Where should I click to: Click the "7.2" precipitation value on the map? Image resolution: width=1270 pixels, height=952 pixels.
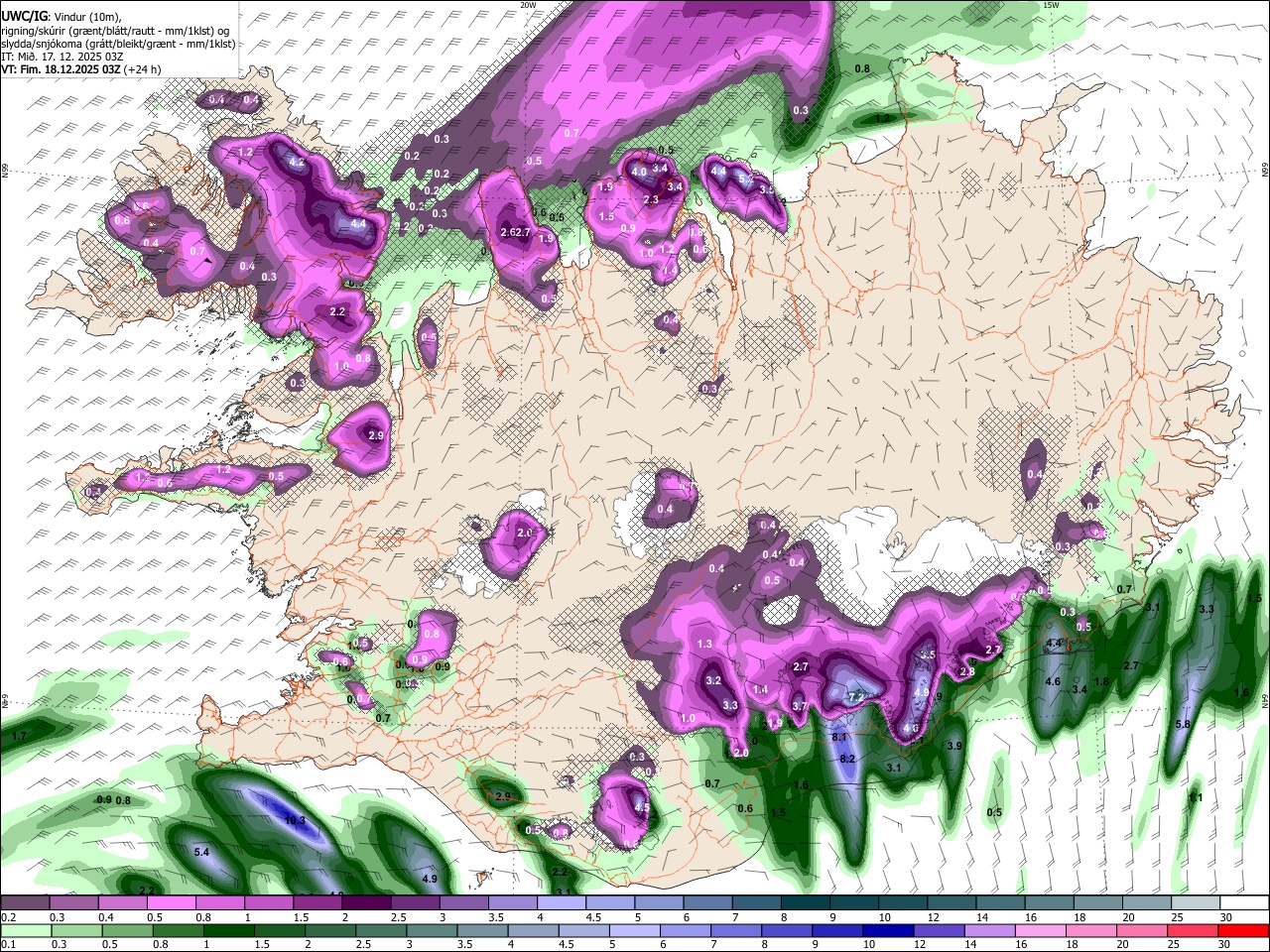(x=856, y=697)
